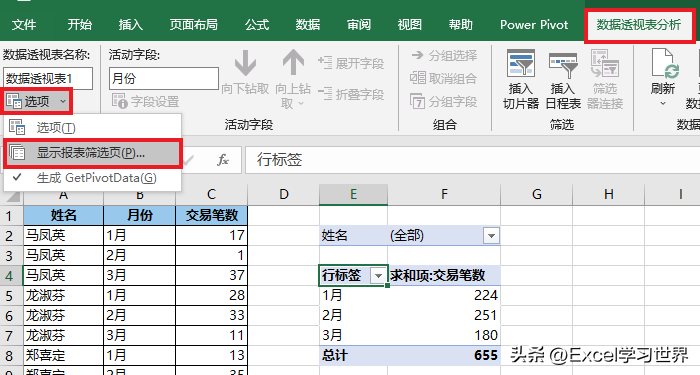700x375 pixels.
Task: Click pivot row label 2月 in column E
Action: coord(353,316)
